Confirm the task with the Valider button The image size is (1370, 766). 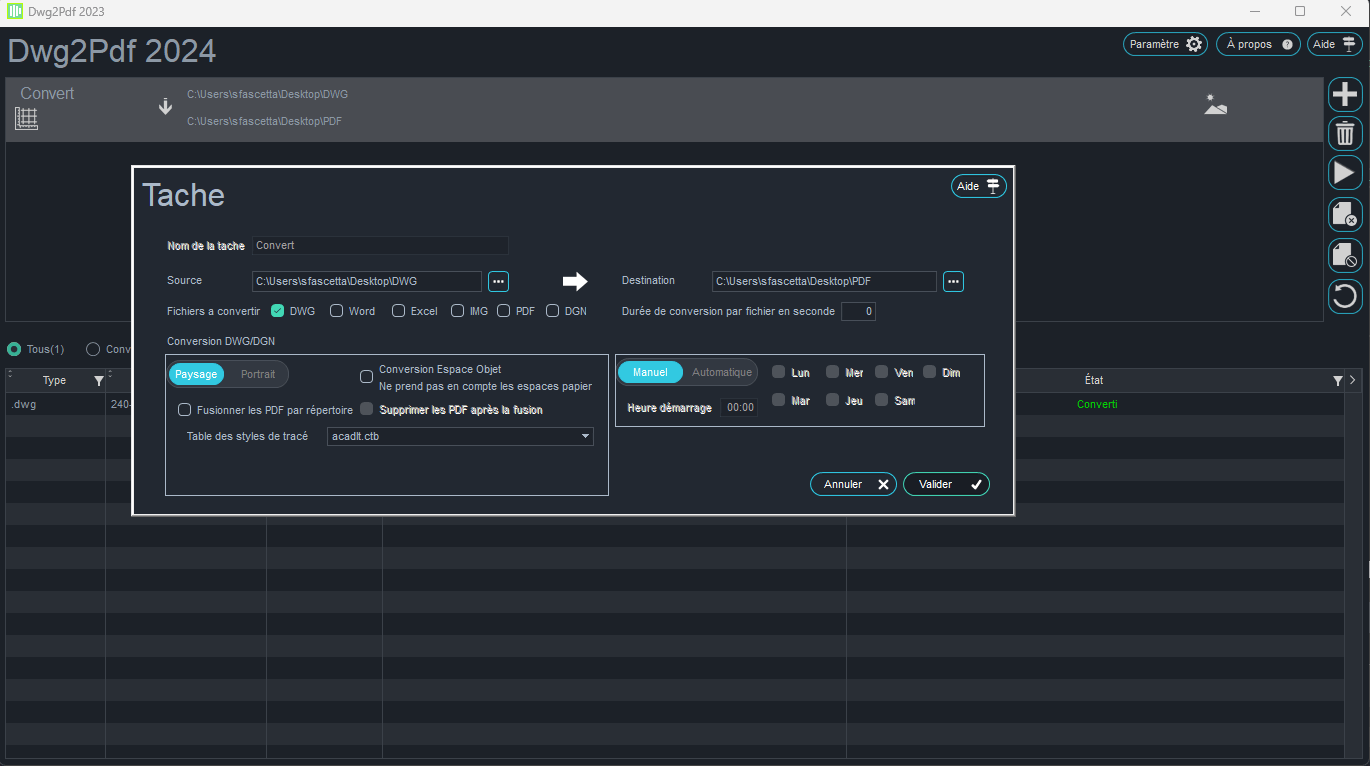pos(945,483)
